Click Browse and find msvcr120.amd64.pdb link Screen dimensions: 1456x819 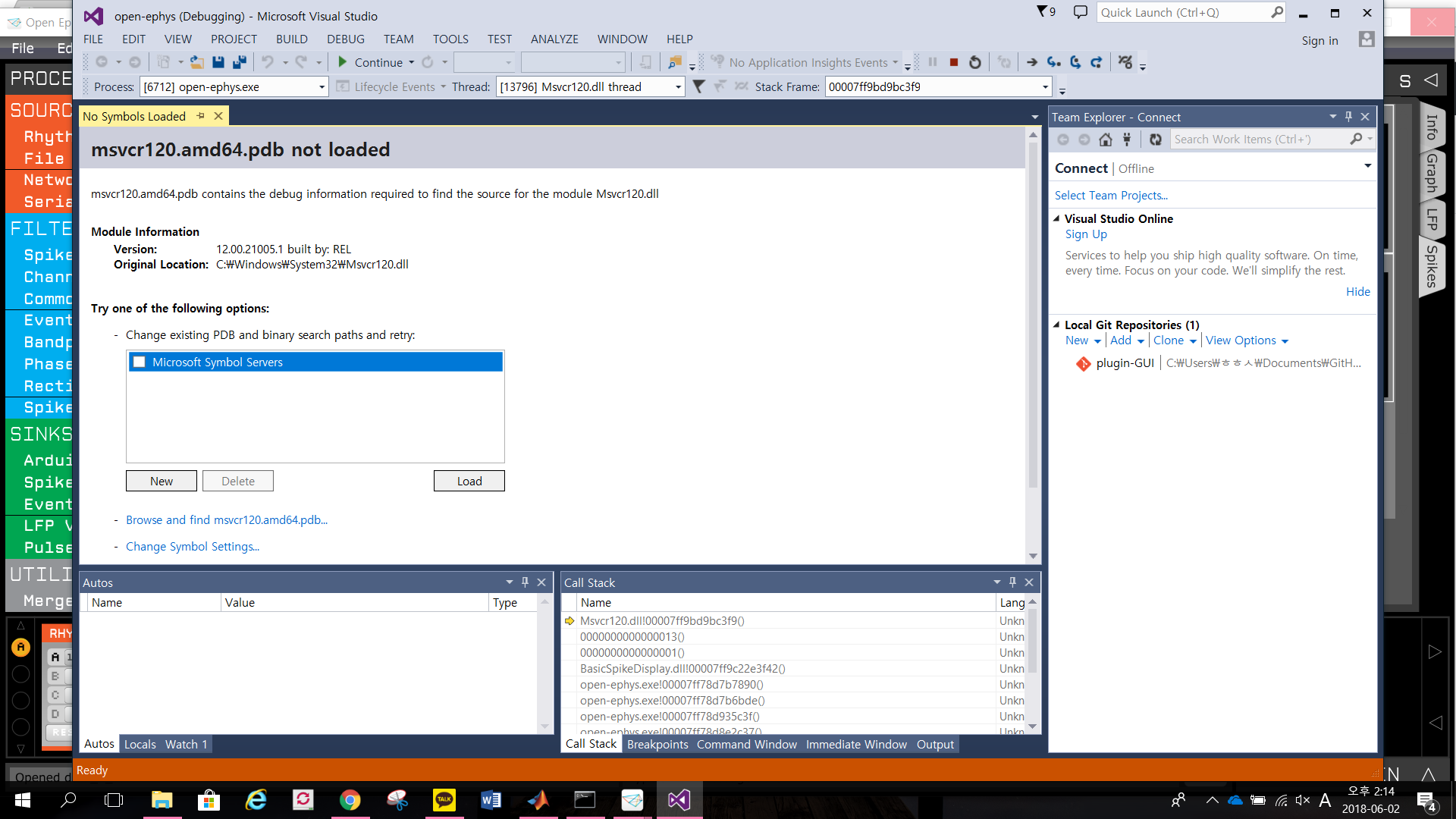227,520
